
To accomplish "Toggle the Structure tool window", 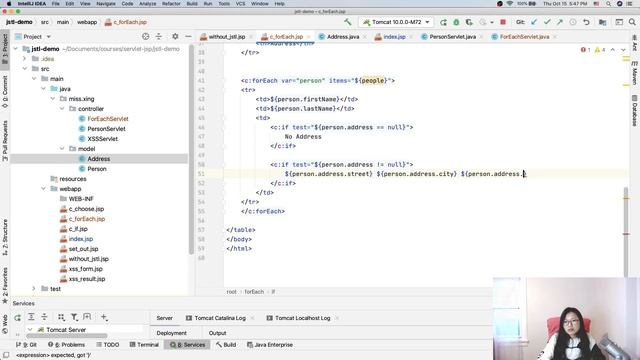I will click(5, 238).
